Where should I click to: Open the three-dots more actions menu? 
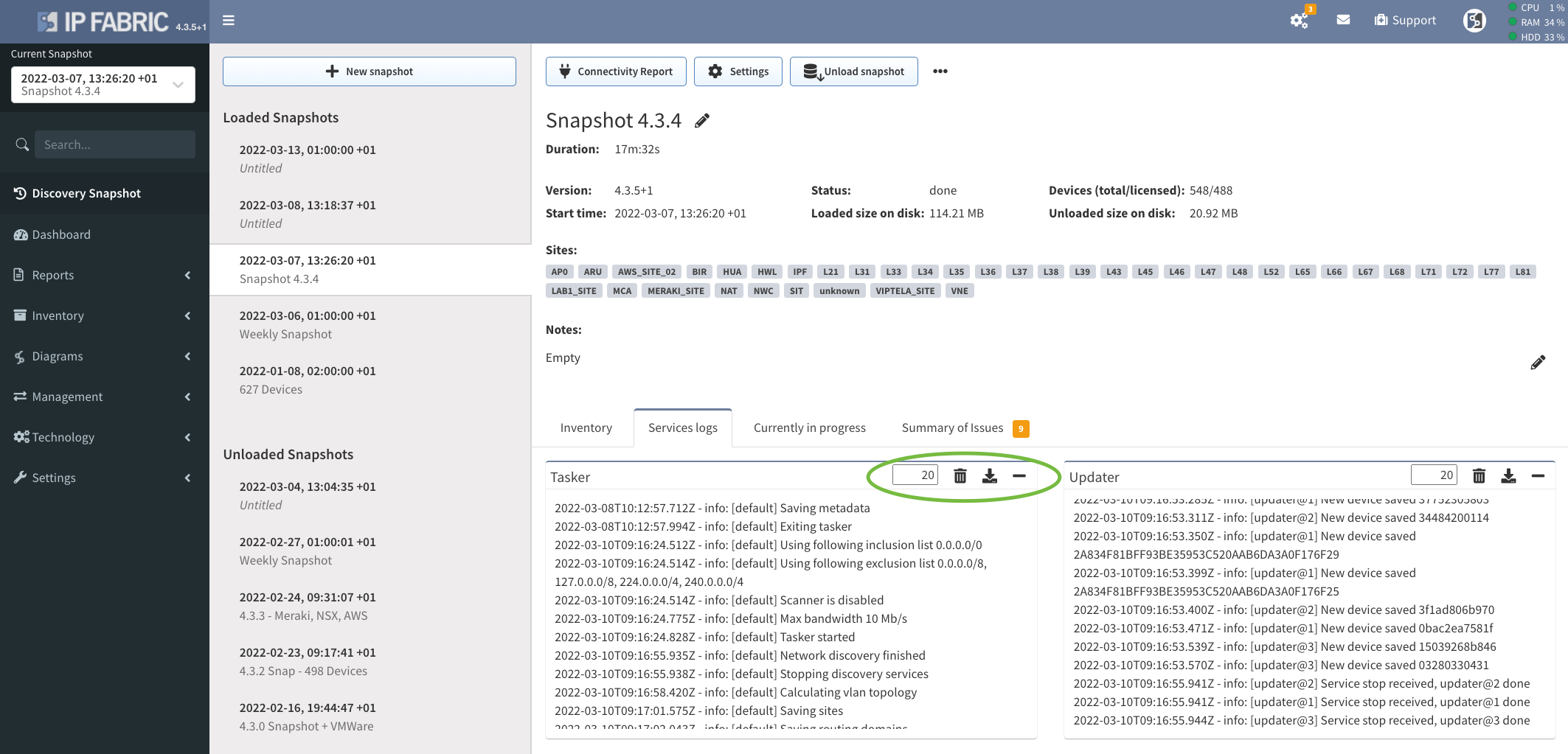940,71
